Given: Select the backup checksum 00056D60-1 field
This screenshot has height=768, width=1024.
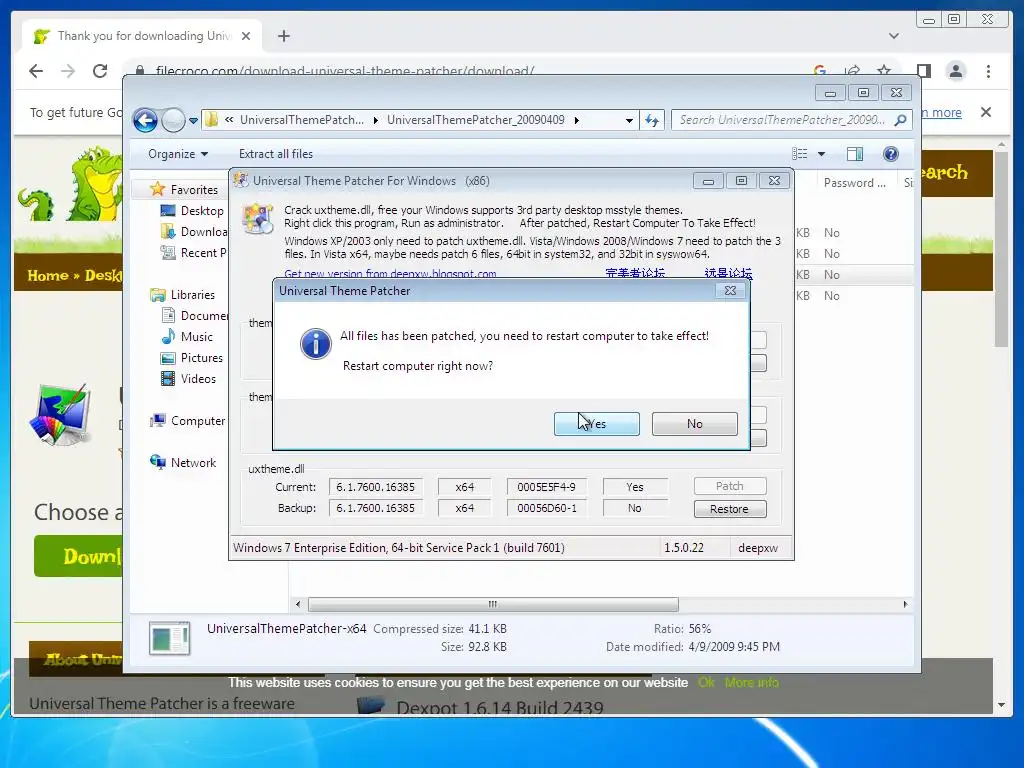Looking at the screenshot, I should tap(547, 508).
